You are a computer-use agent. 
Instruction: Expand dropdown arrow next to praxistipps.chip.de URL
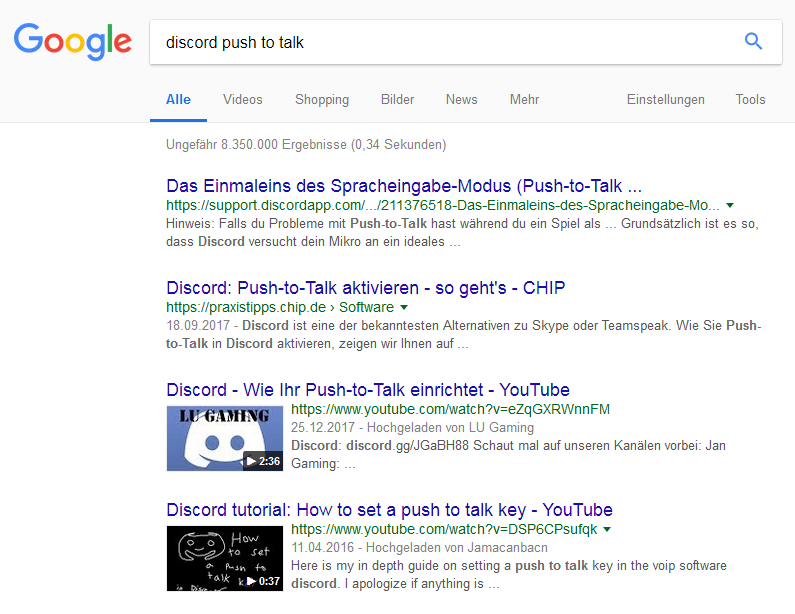[404, 307]
